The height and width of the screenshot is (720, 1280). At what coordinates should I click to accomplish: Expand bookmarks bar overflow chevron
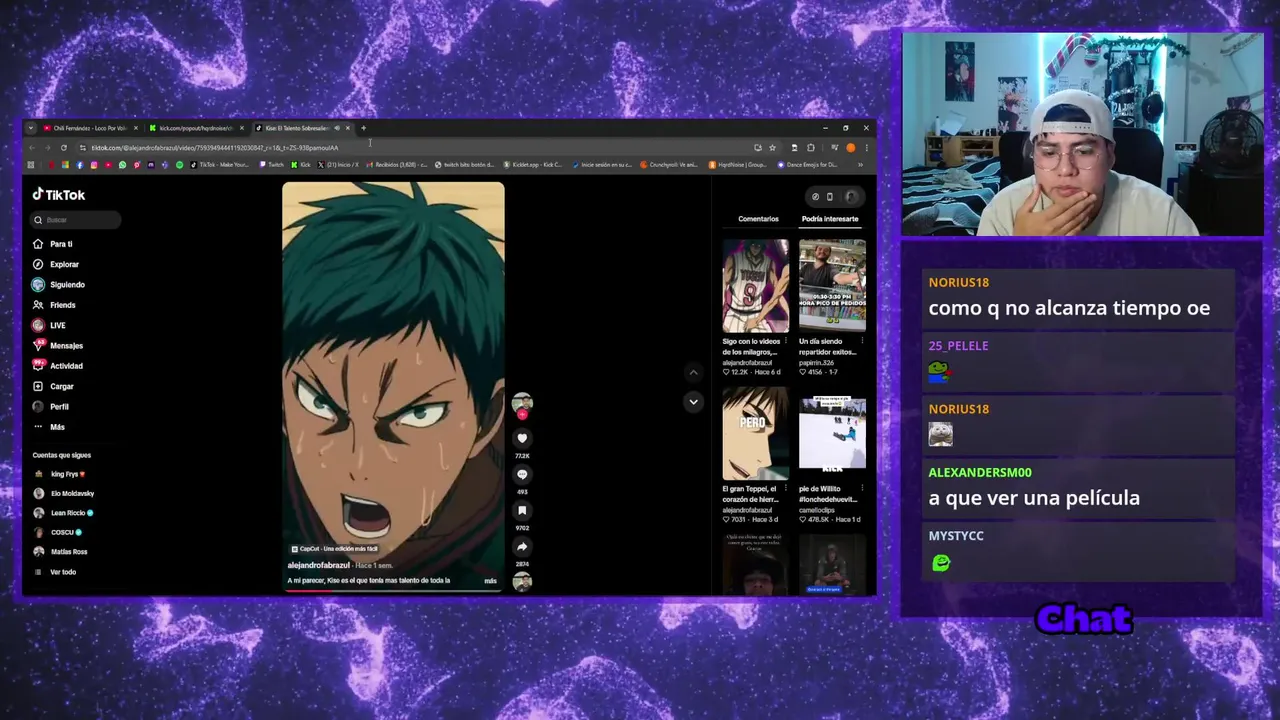[x=860, y=165]
